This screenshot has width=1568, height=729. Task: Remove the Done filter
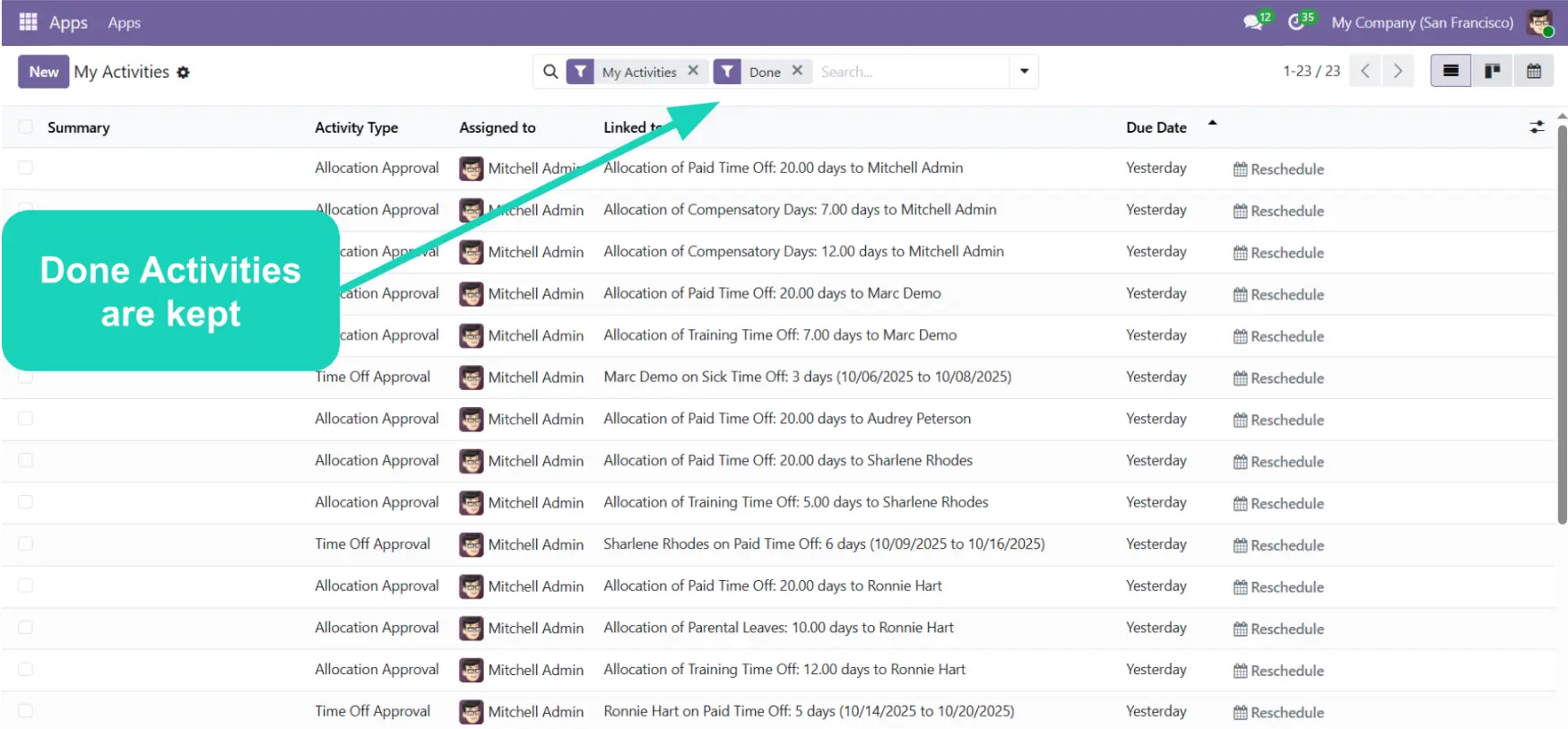click(x=797, y=71)
